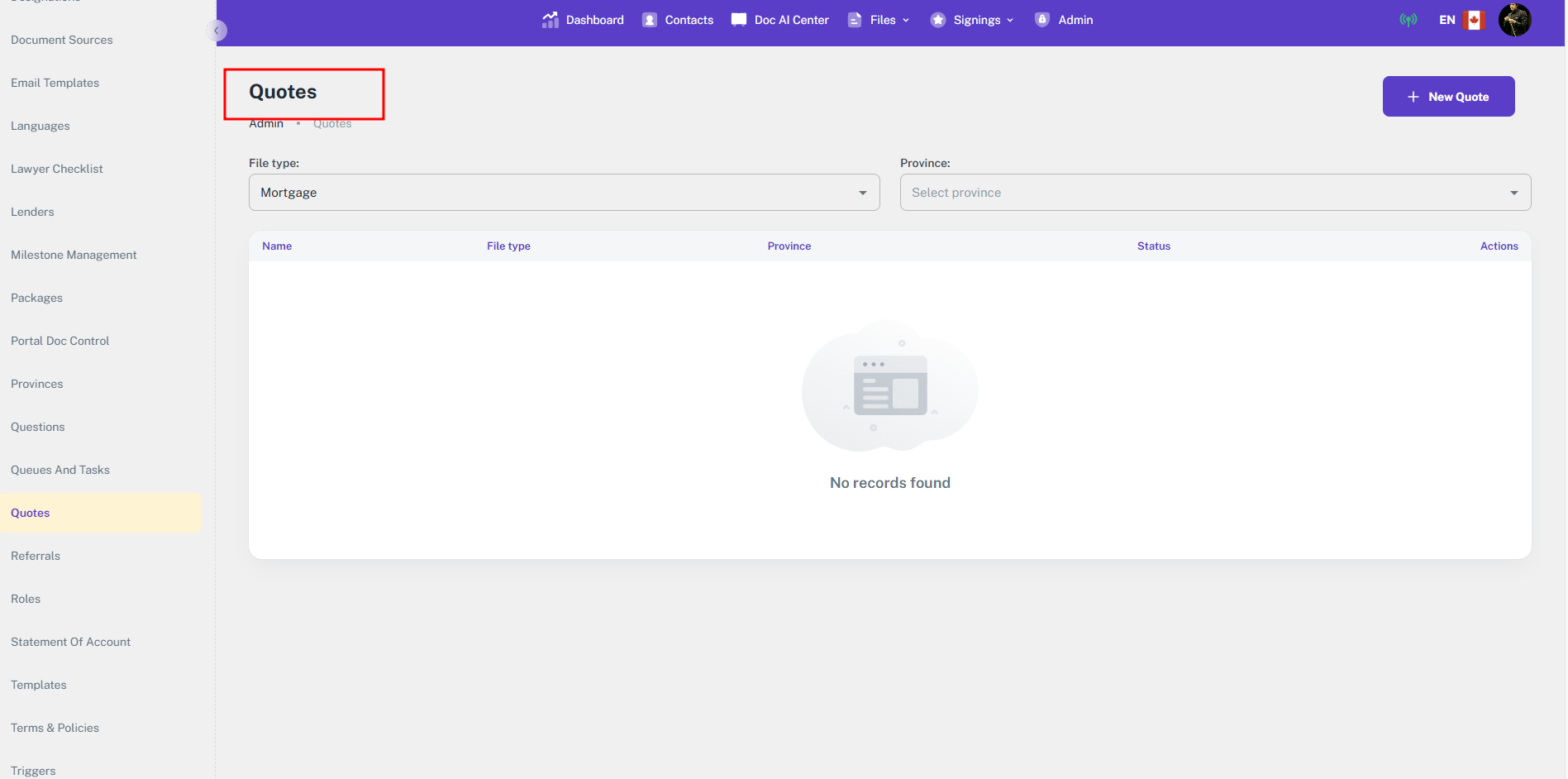This screenshot has height=779, width=1568.
Task: Expand the Files dropdown chevron
Action: click(x=906, y=20)
